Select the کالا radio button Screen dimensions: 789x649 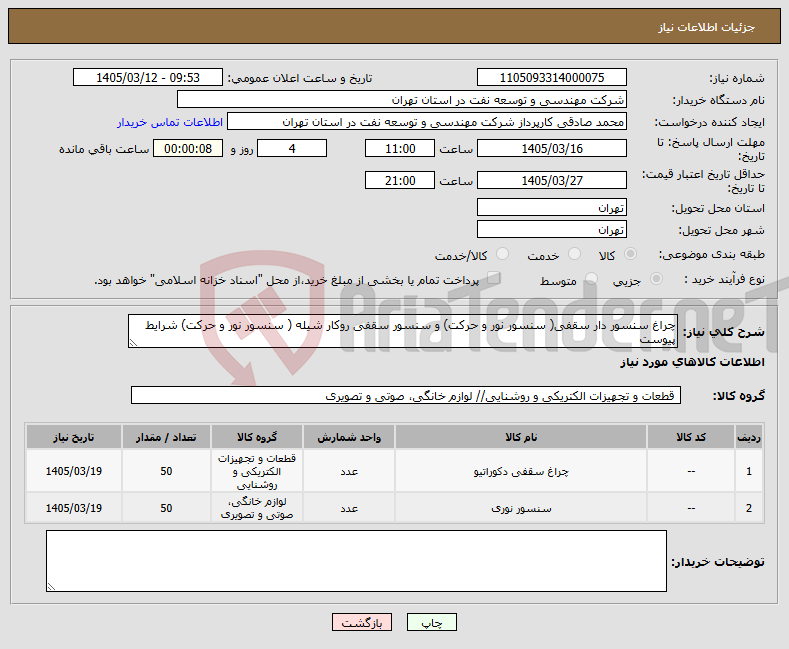[630, 254]
